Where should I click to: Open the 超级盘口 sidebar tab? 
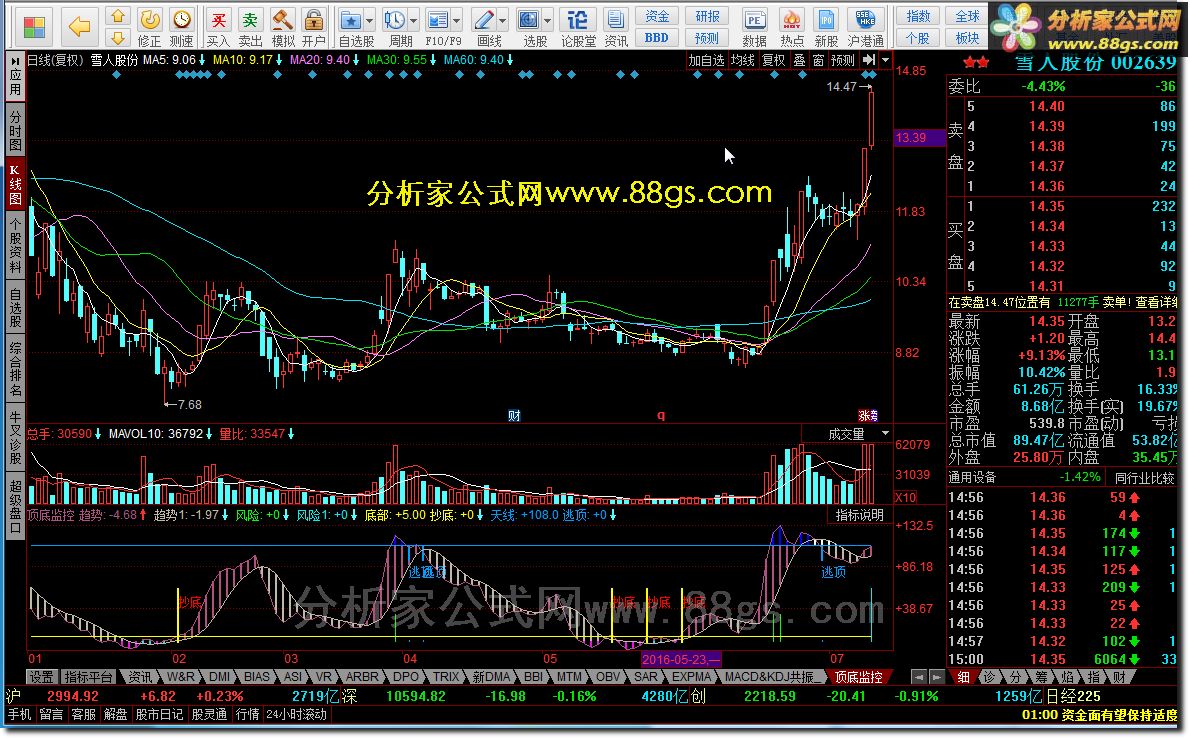tap(15, 506)
